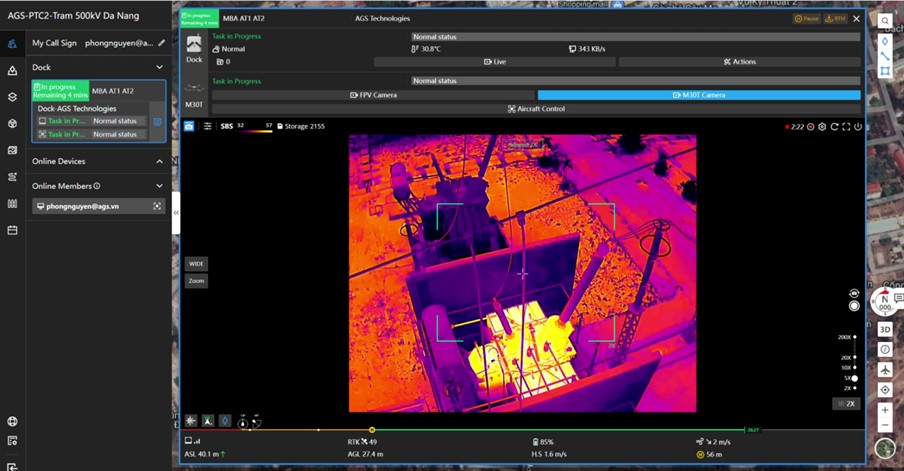Viewport: 904px width, 471px height.
Task: Click yellow waypoint marker on flight progress bar
Action: click(372, 430)
